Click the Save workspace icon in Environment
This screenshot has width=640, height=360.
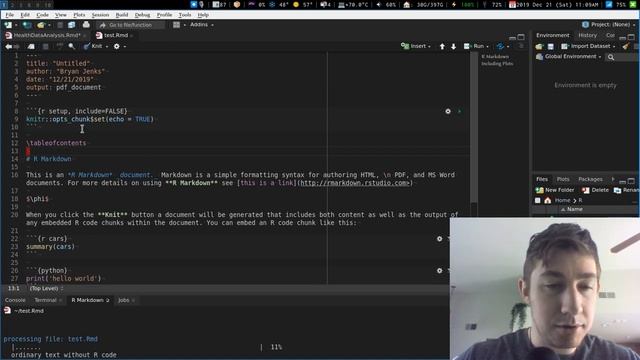[x=551, y=47]
